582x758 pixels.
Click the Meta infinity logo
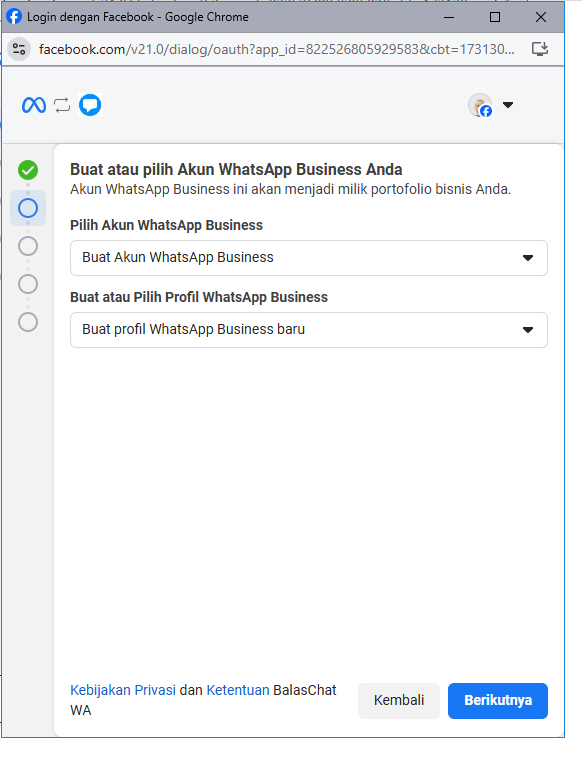click(34, 105)
